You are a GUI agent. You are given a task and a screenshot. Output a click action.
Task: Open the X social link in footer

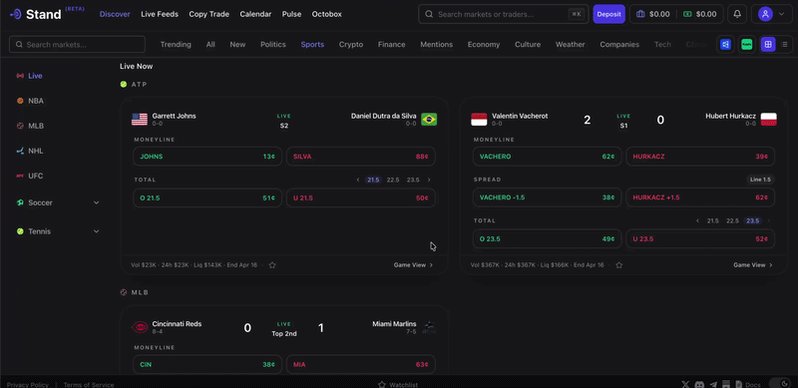coord(685,384)
